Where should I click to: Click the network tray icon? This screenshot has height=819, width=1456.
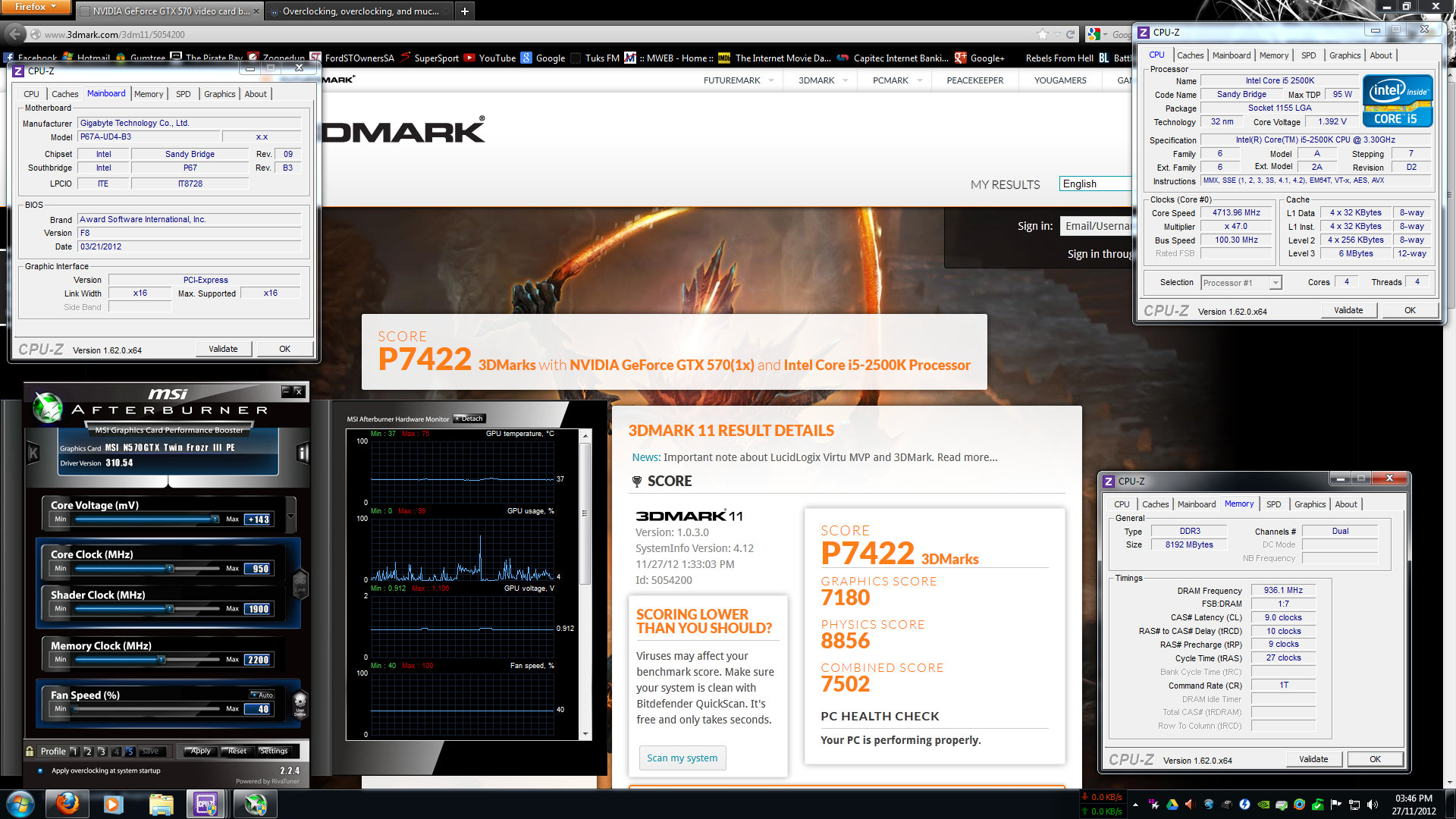pos(1354,805)
